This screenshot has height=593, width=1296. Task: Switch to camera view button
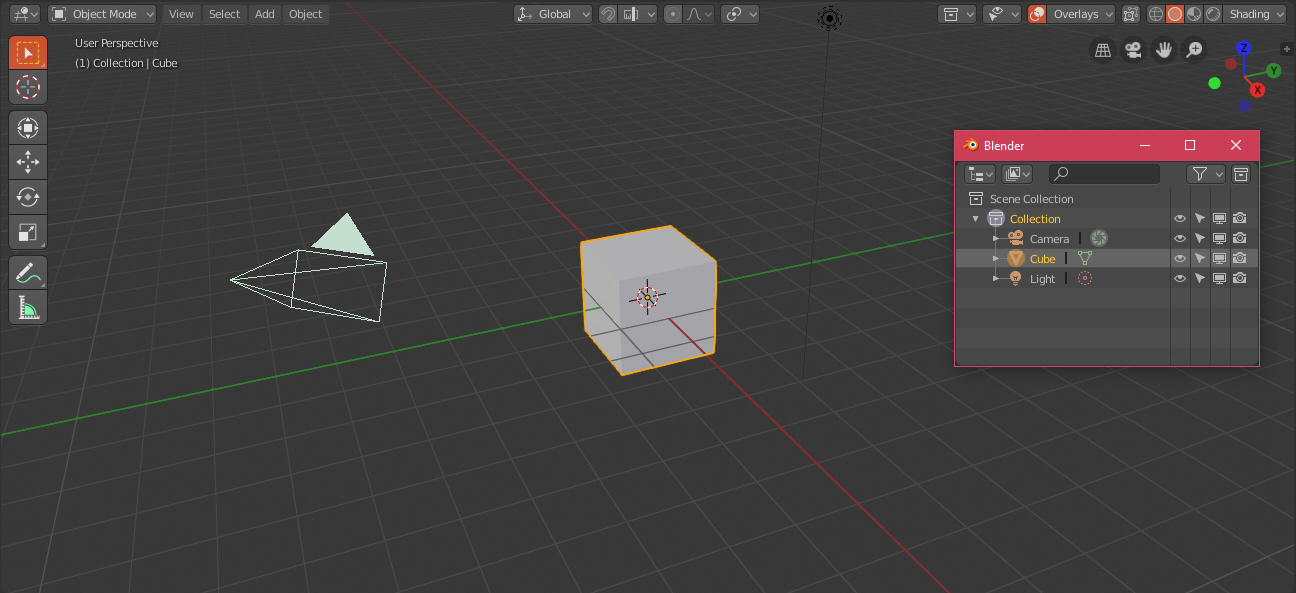(1133, 50)
